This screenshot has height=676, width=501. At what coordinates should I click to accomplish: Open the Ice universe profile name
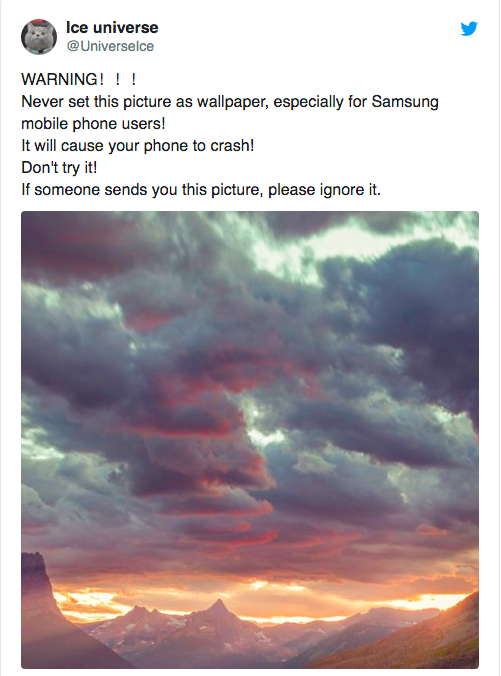click(x=112, y=28)
